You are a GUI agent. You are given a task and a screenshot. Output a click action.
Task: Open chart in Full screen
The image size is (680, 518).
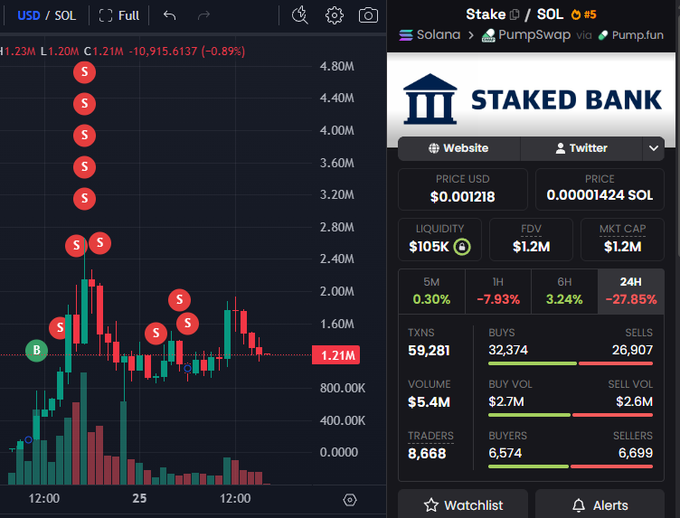click(119, 16)
